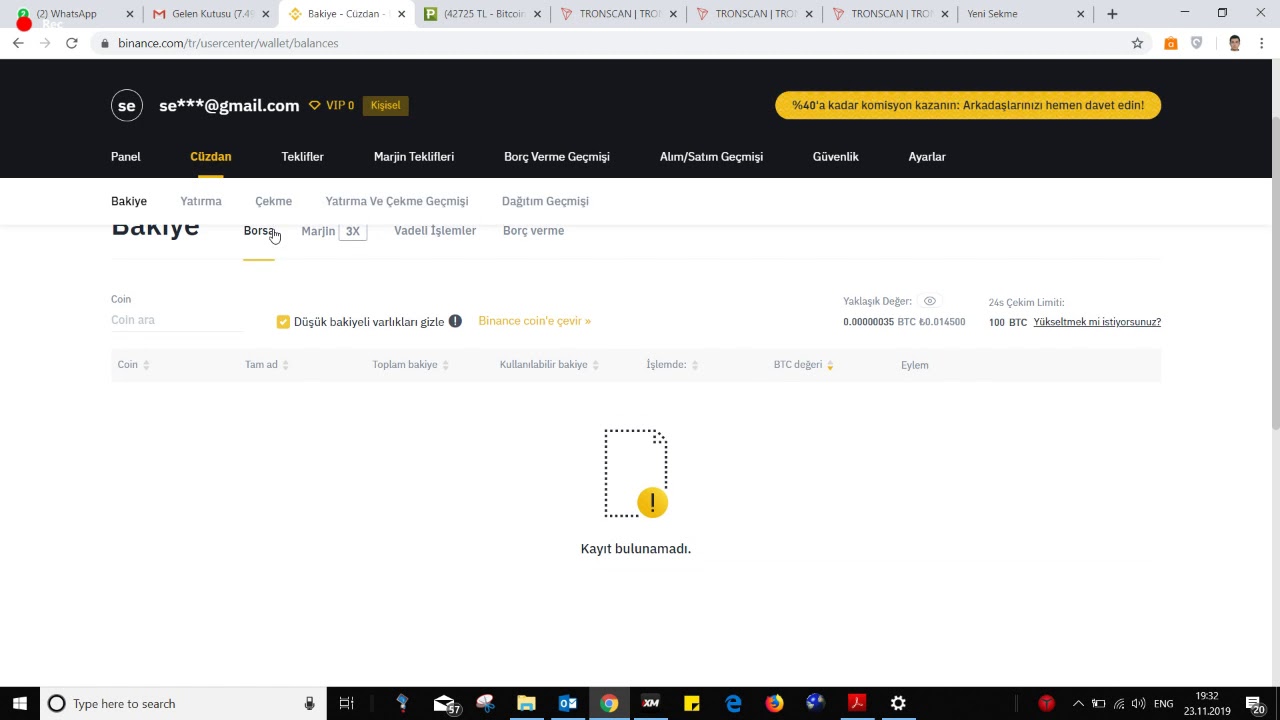Open Borç Verme Geçmişi menu
1280x720 pixels.
[557, 157]
